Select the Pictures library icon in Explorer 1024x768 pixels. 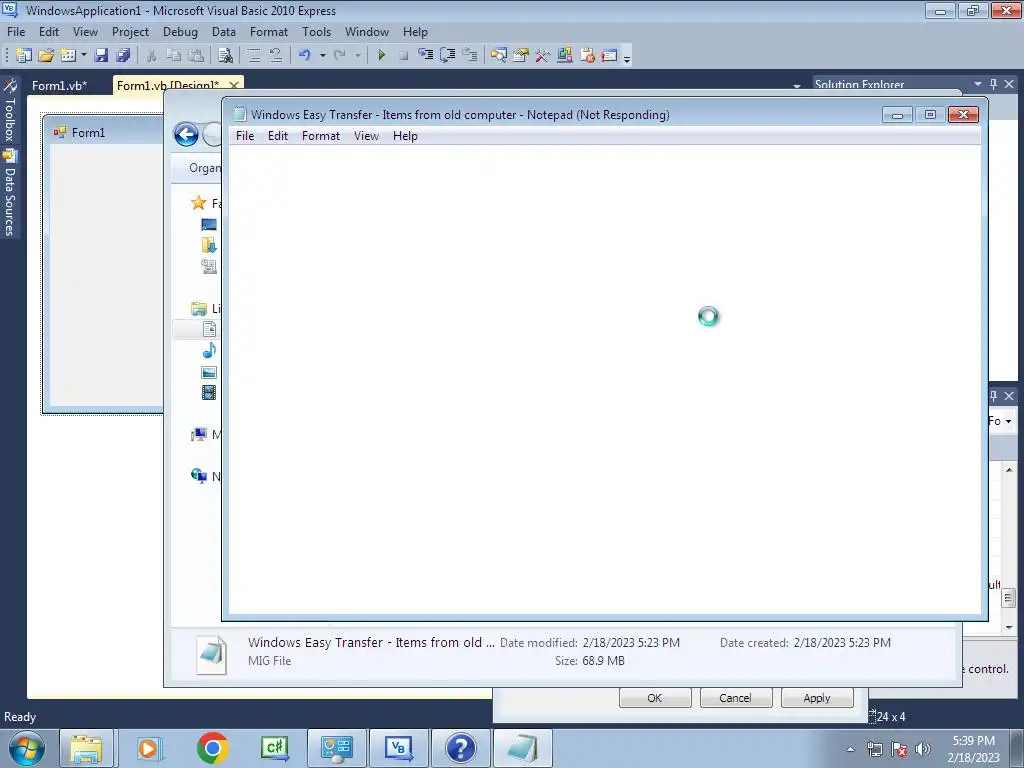pyautogui.click(x=209, y=372)
